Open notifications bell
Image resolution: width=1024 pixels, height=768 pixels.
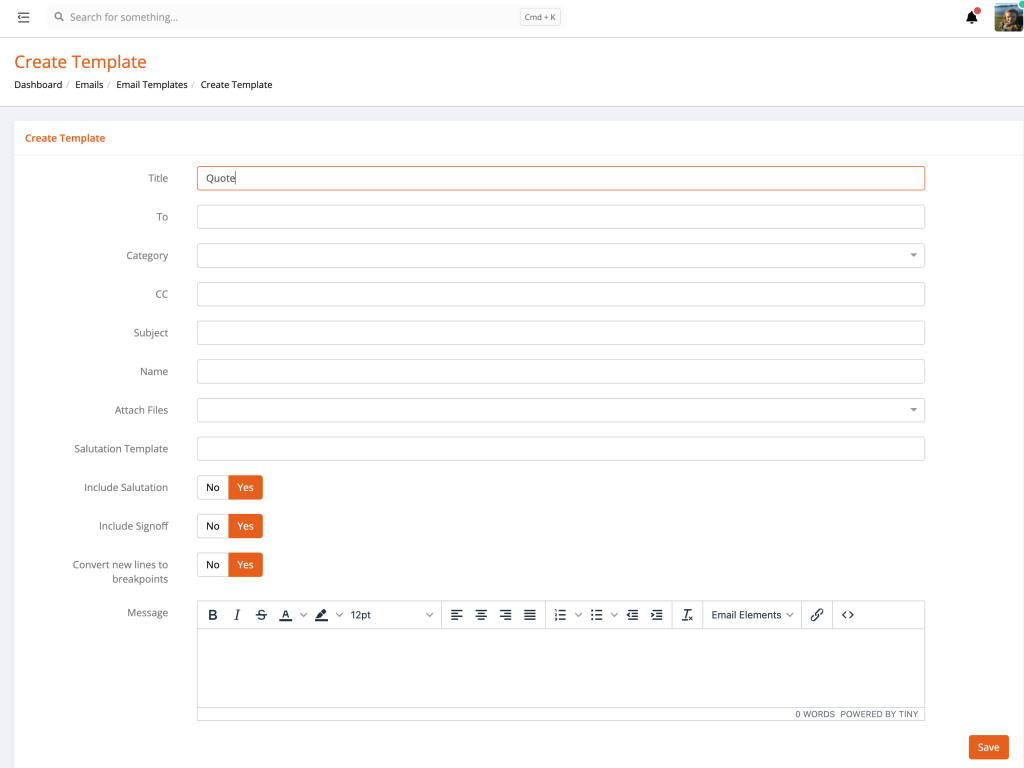pos(971,17)
